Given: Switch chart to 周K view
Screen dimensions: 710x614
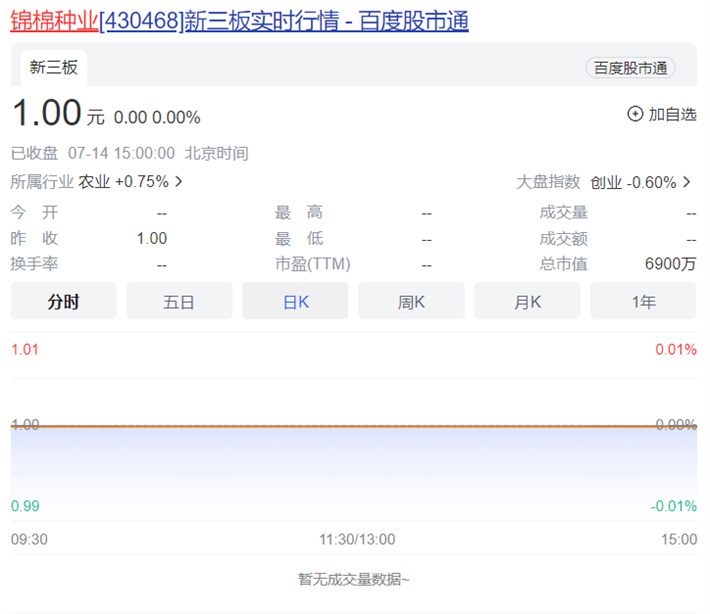Looking at the screenshot, I should click(411, 301).
